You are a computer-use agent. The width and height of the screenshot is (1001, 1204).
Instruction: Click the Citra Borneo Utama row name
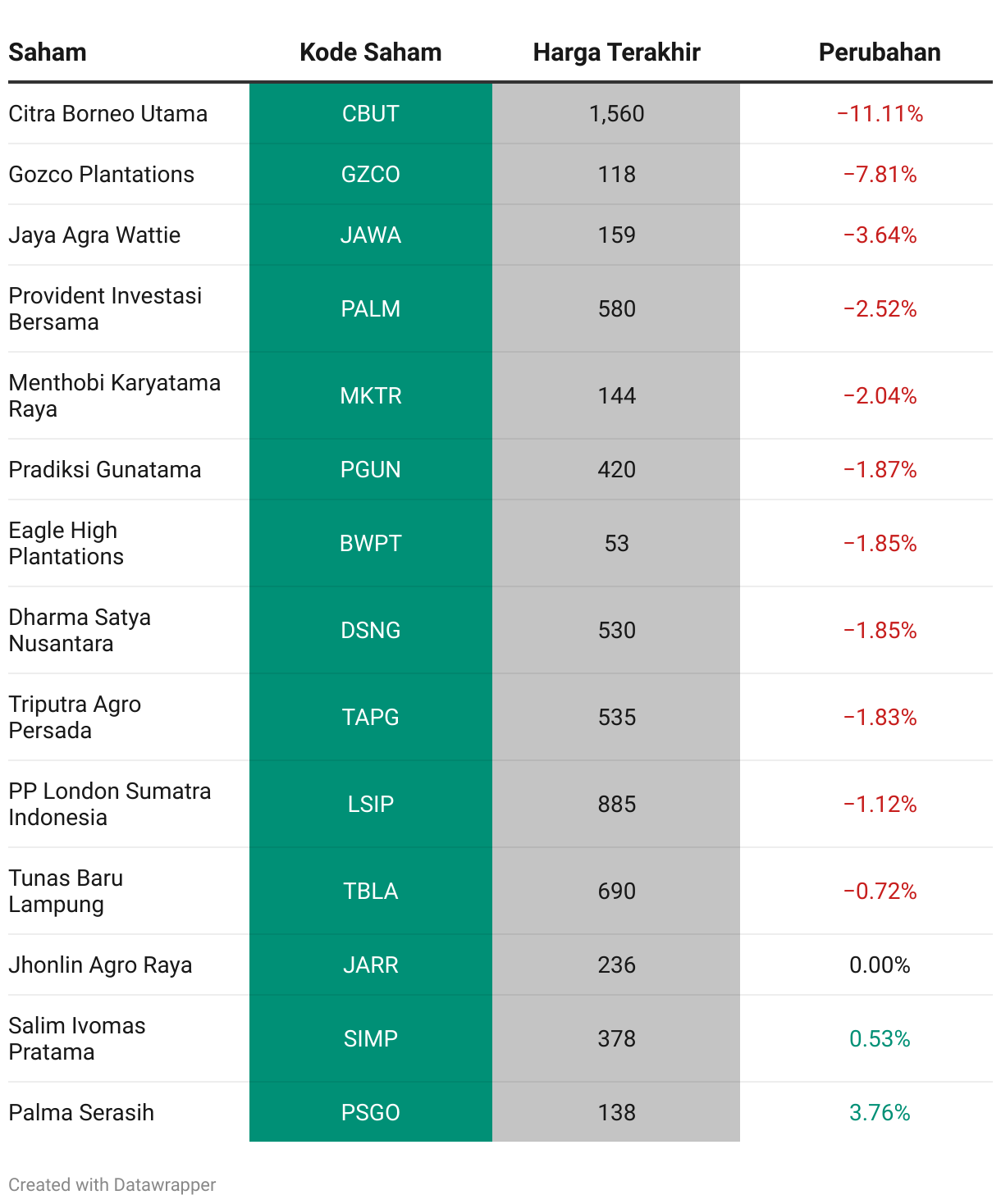pos(107,113)
